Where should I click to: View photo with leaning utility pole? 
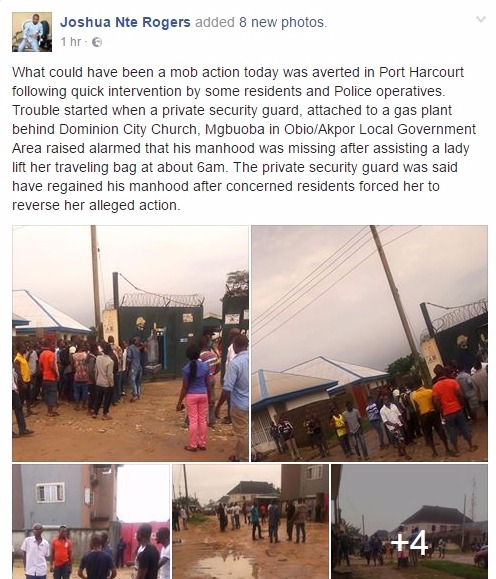(369, 343)
